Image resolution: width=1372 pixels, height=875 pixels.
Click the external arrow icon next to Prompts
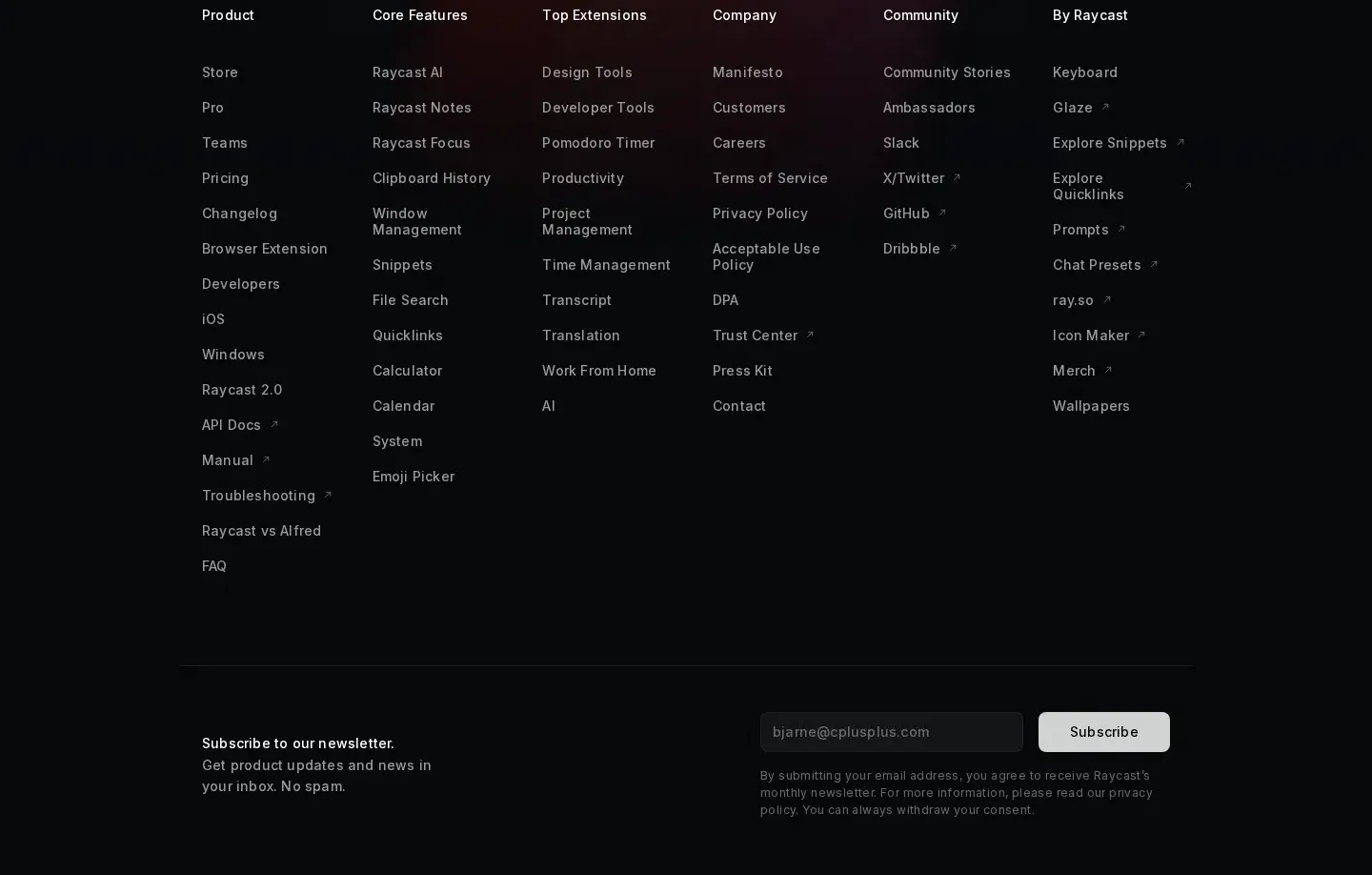click(x=1121, y=230)
